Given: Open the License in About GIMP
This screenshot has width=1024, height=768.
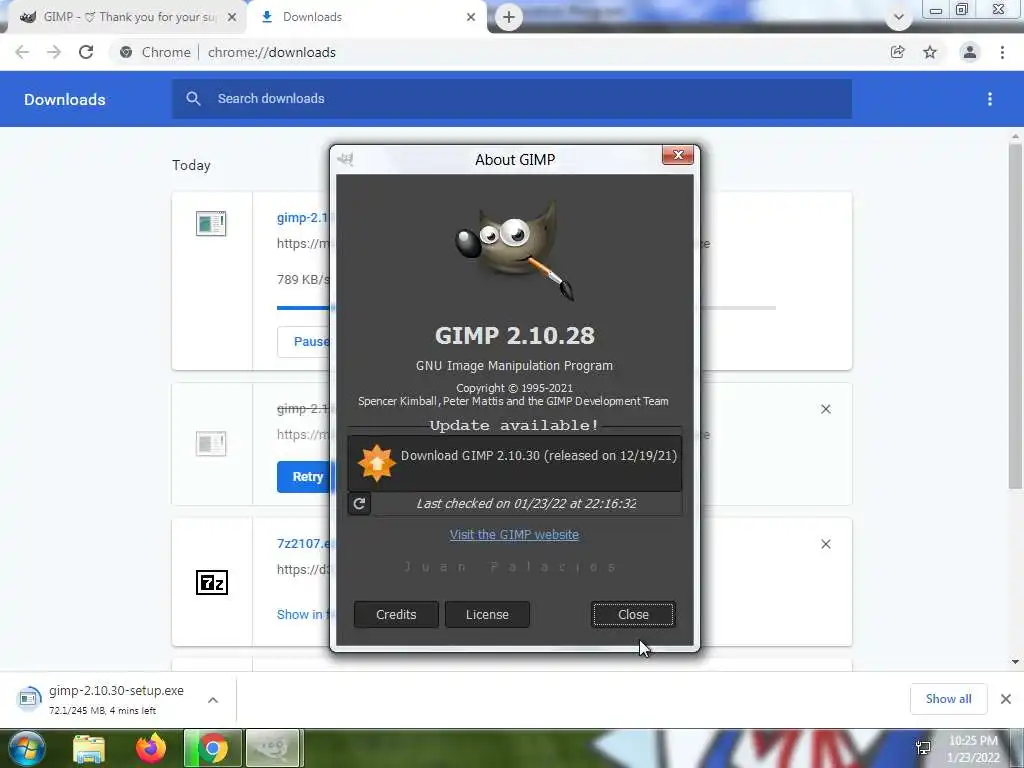Looking at the screenshot, I should (487, 615).
